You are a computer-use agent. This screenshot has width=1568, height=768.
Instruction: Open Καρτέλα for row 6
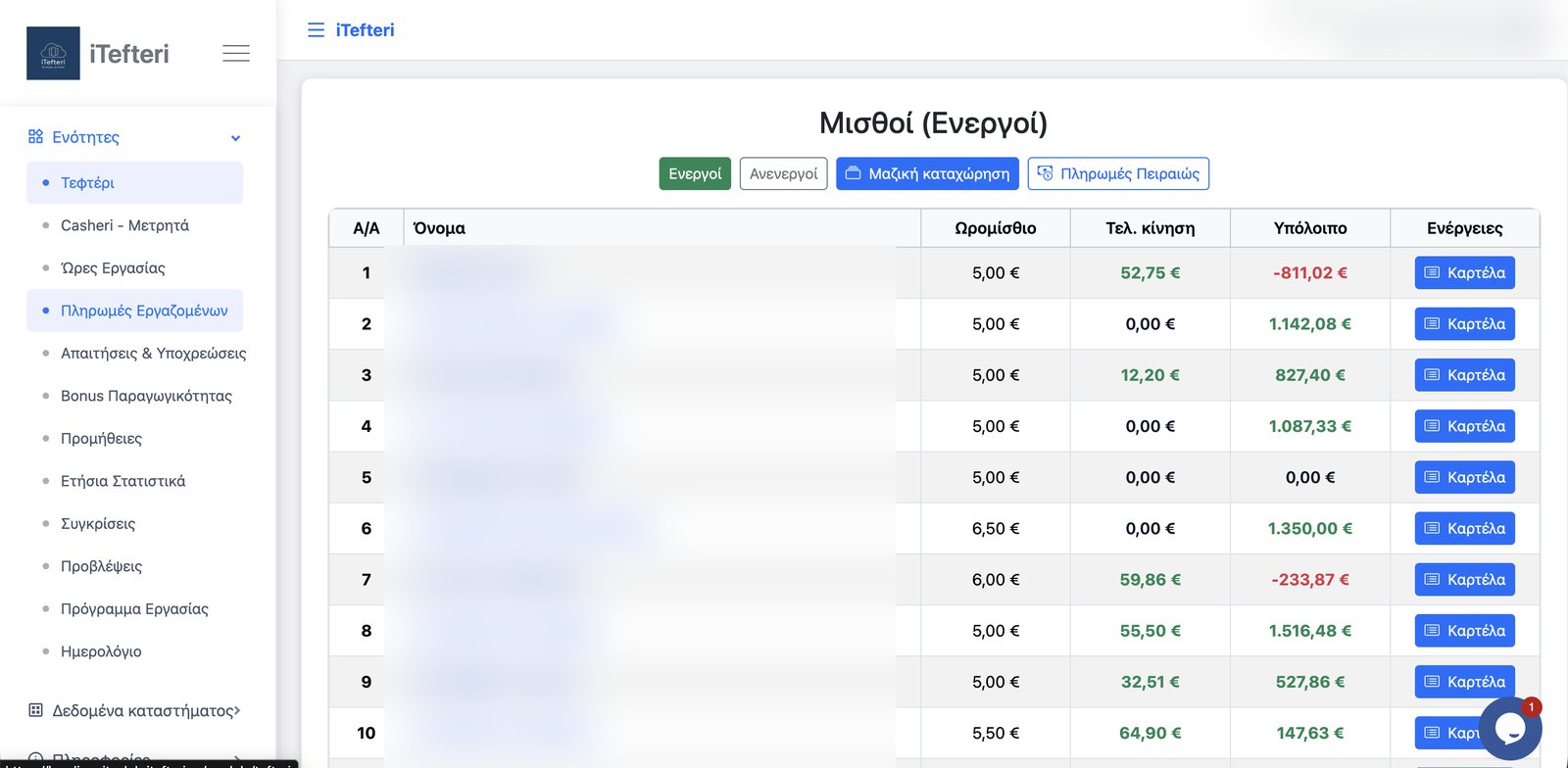point(1464,528)
